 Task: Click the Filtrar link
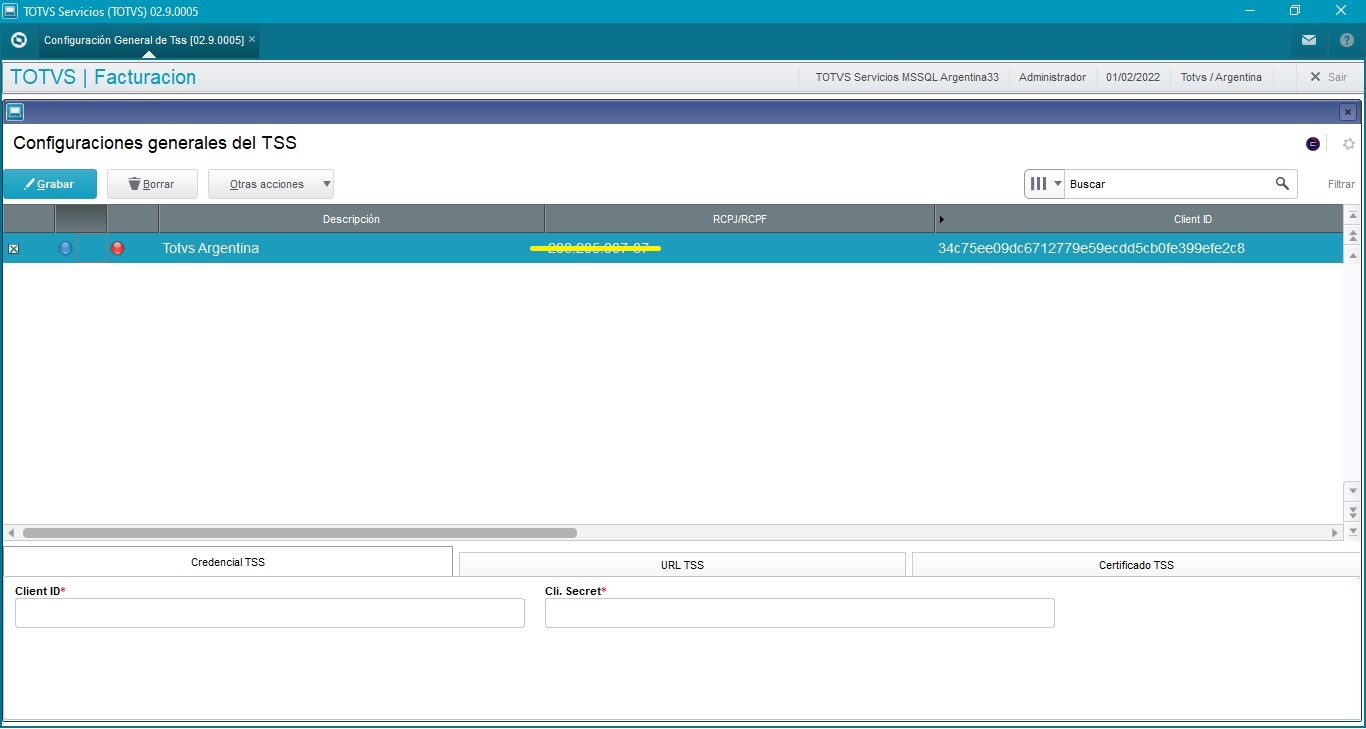[x=1341, y=184]
